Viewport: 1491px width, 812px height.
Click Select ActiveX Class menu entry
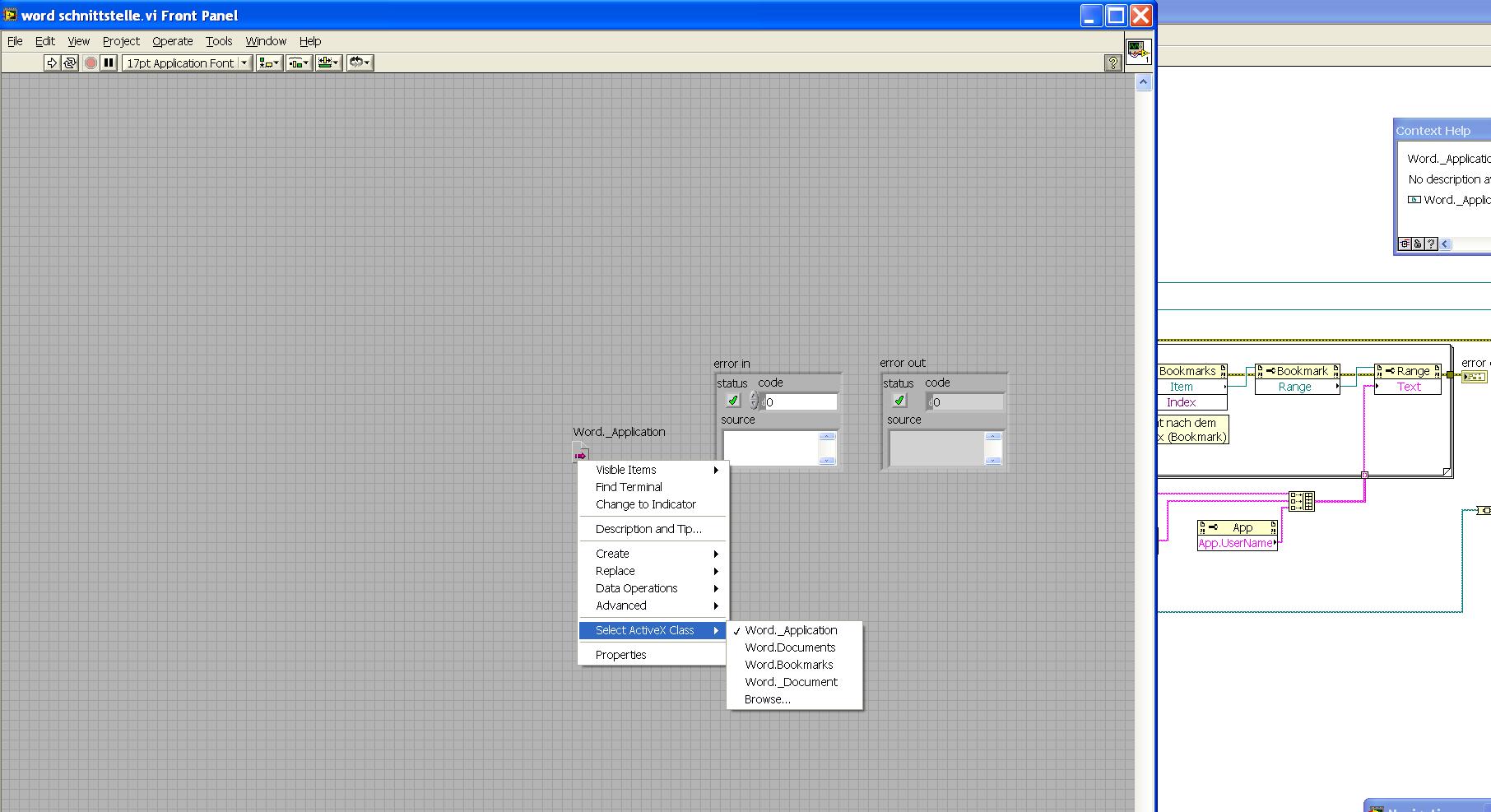coord(653,630)
